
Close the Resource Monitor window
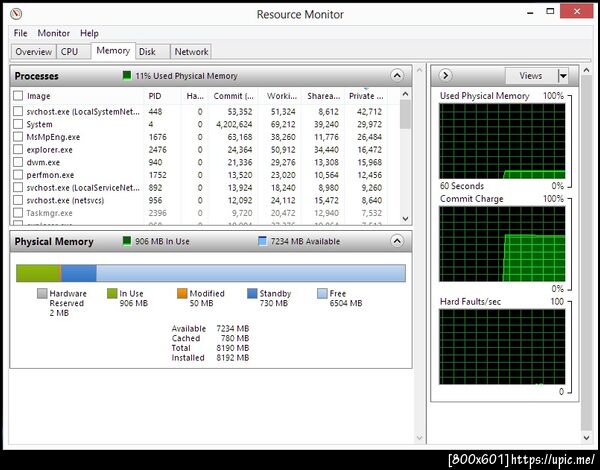577,11
